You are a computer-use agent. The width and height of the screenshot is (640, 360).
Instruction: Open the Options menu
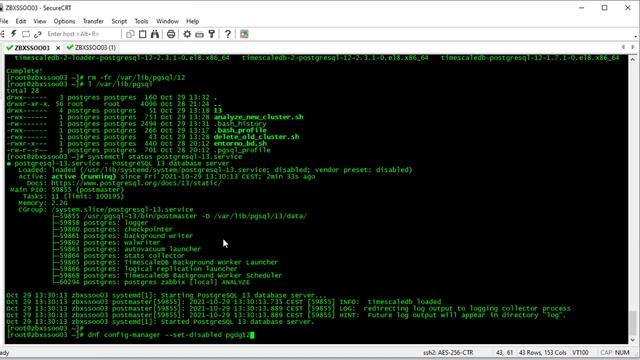pyautogui.click(x=64, y=21)
